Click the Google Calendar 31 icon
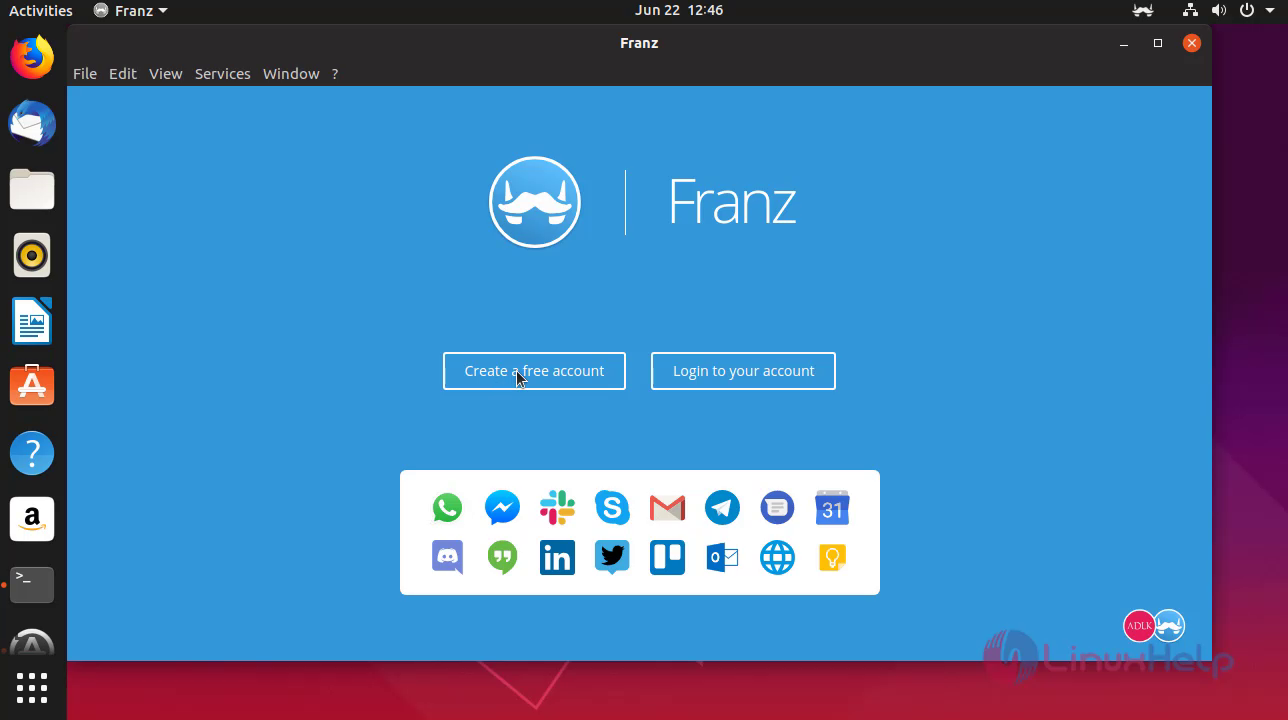 [x=832, y=508]
